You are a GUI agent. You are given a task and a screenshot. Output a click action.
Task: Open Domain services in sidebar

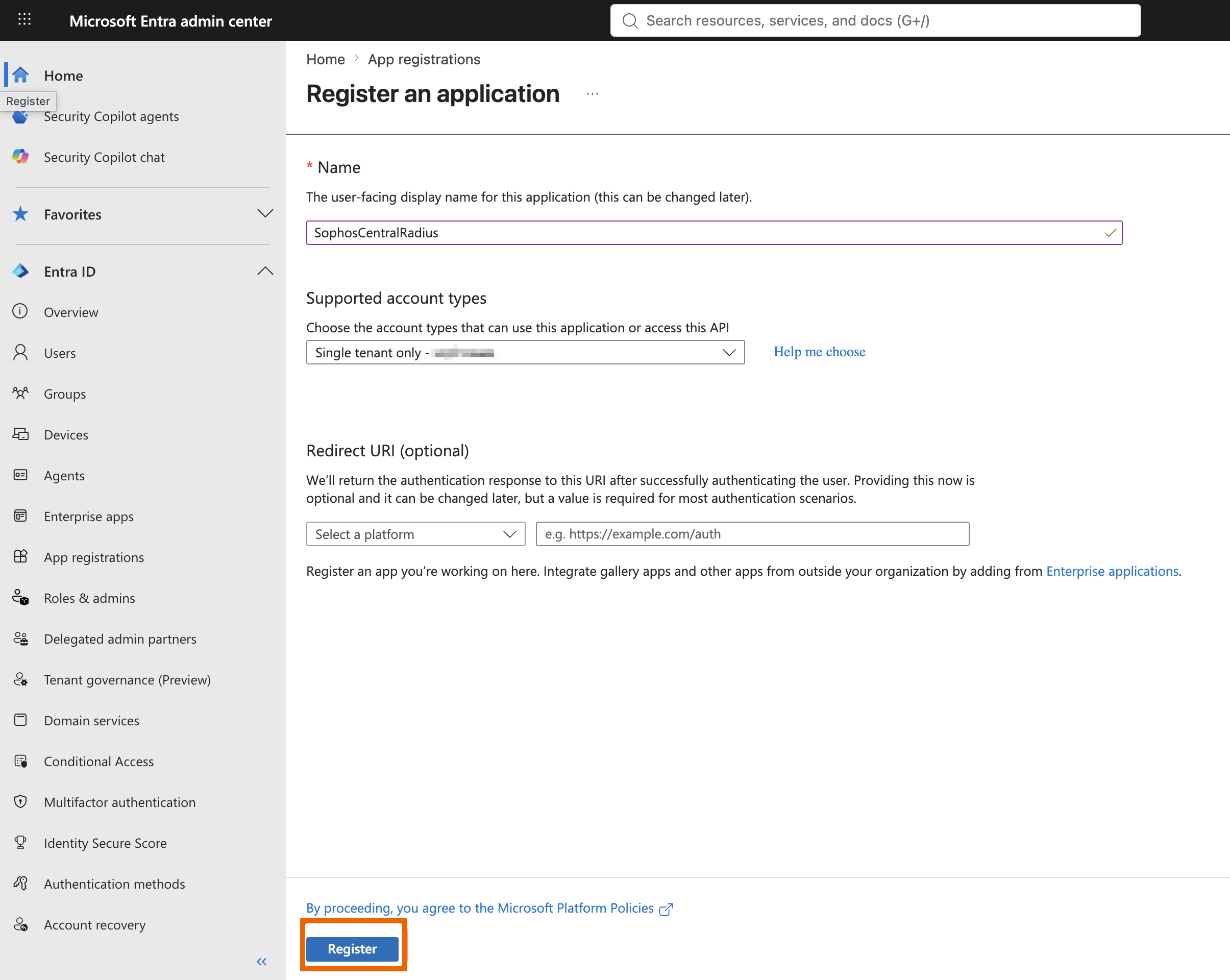click(92, 721)
